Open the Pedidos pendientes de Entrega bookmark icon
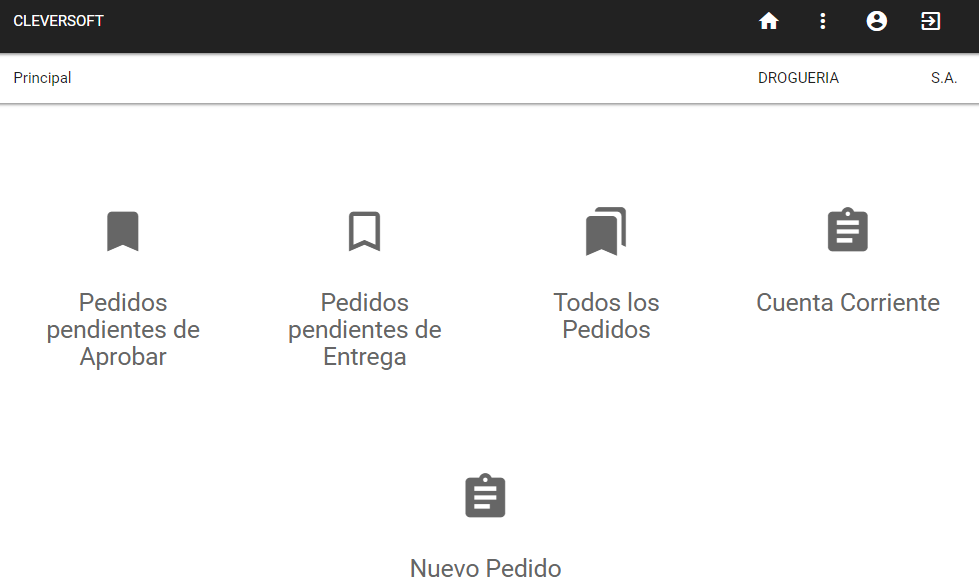 pos(364,231)
